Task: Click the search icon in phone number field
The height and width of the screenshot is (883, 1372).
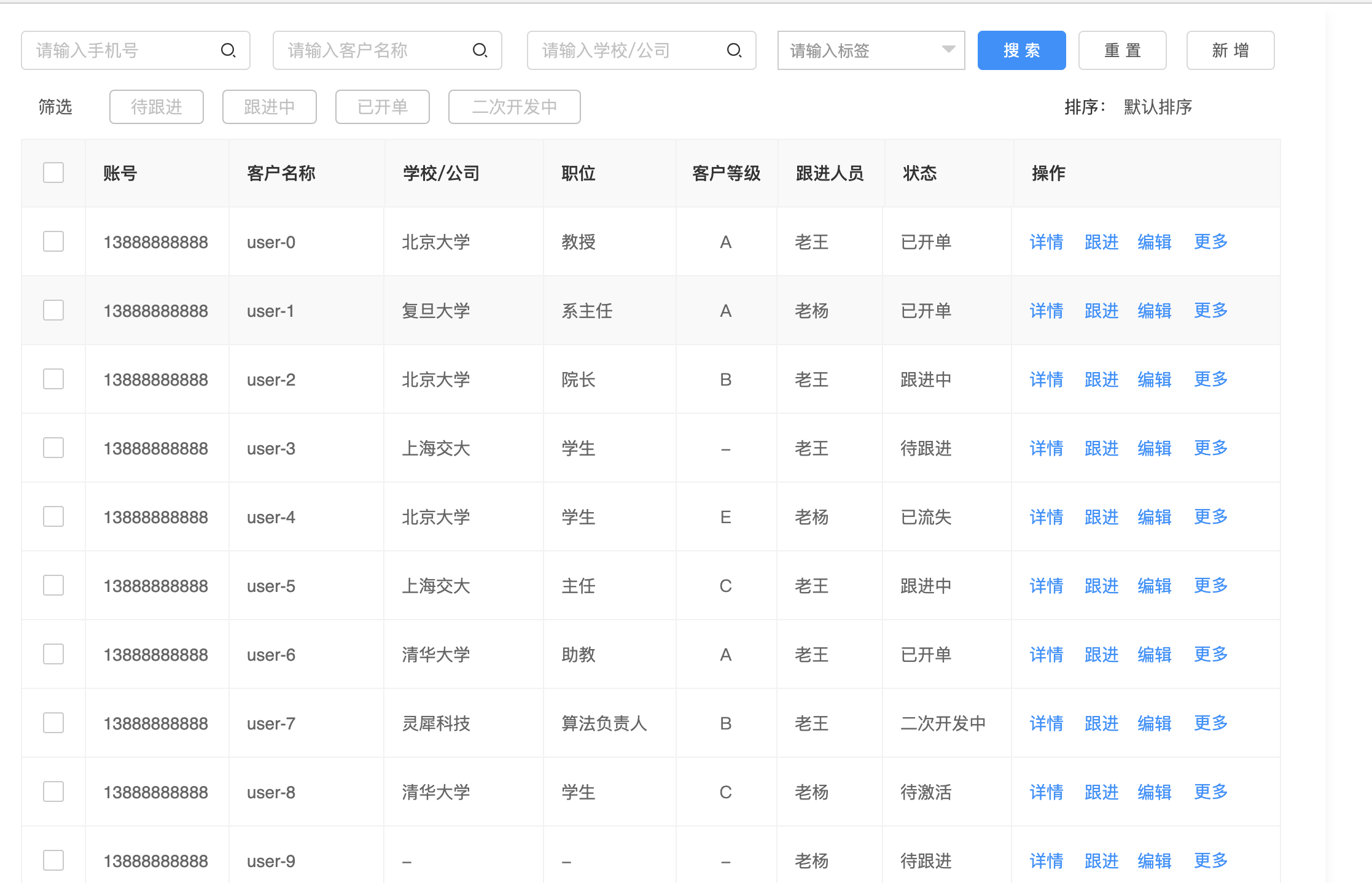Action: tap(228, 50)
